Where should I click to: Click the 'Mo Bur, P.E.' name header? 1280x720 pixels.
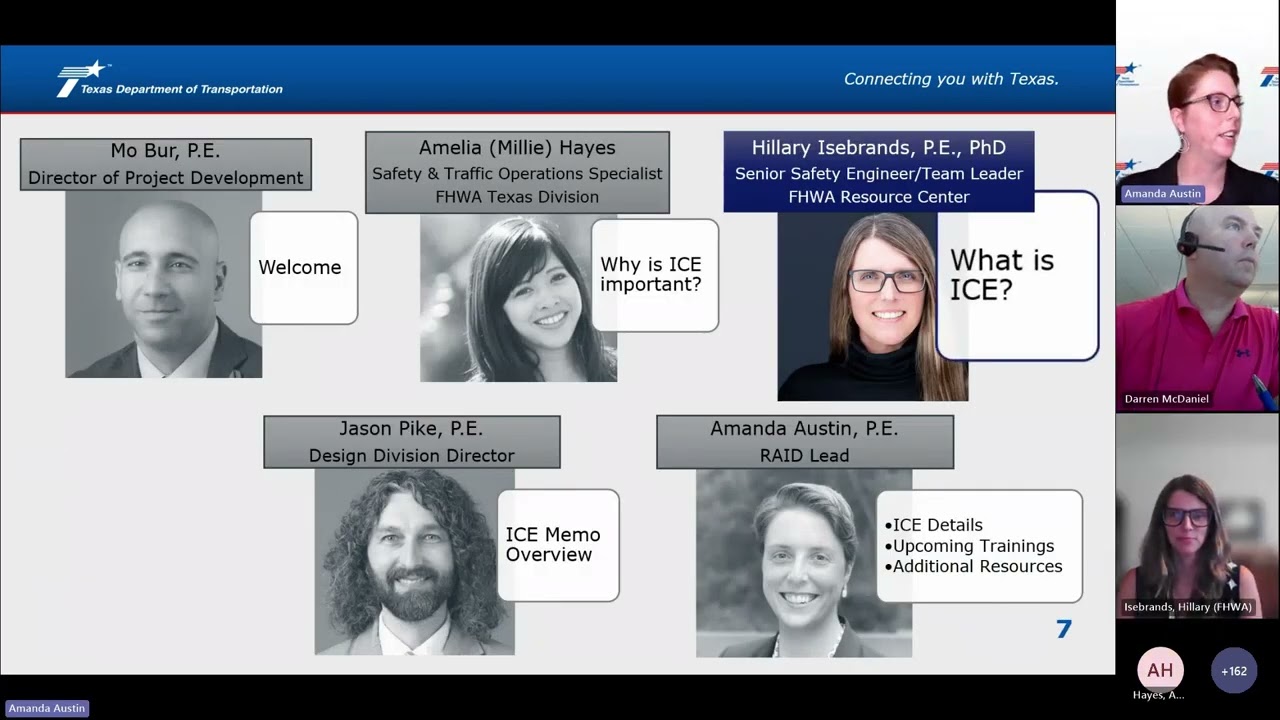tap(166, 151)
